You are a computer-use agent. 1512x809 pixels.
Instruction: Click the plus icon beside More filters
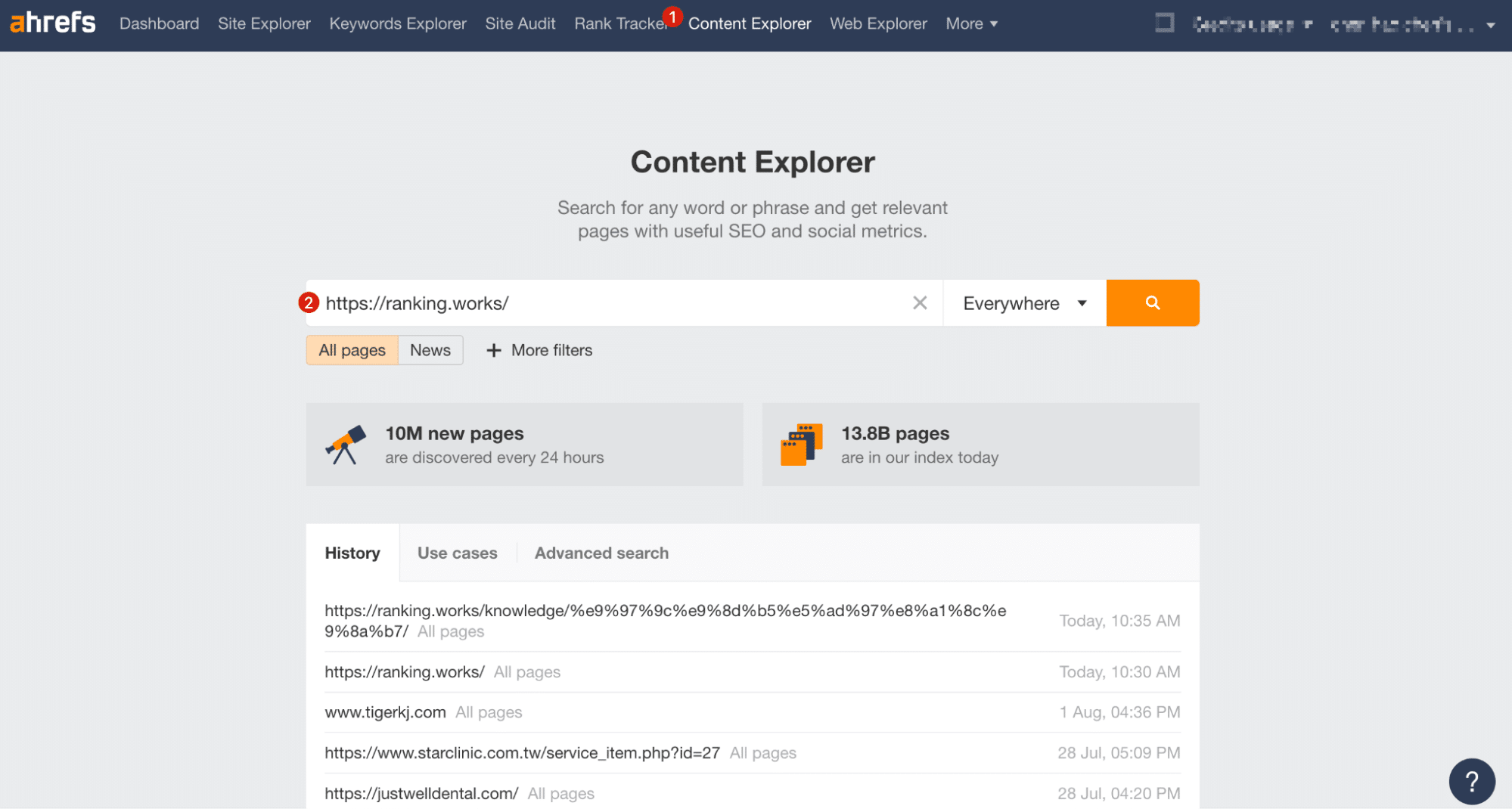coord(494,351)
